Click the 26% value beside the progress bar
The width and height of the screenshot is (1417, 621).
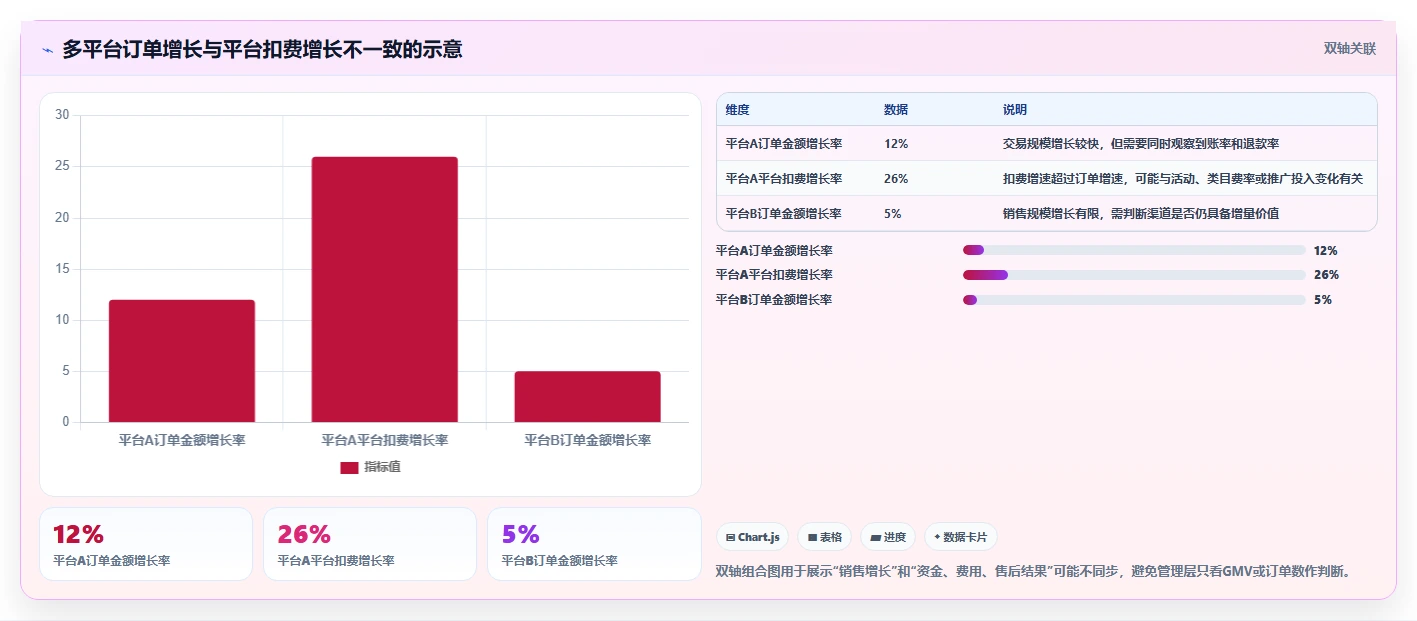(x=1326, y=275)
